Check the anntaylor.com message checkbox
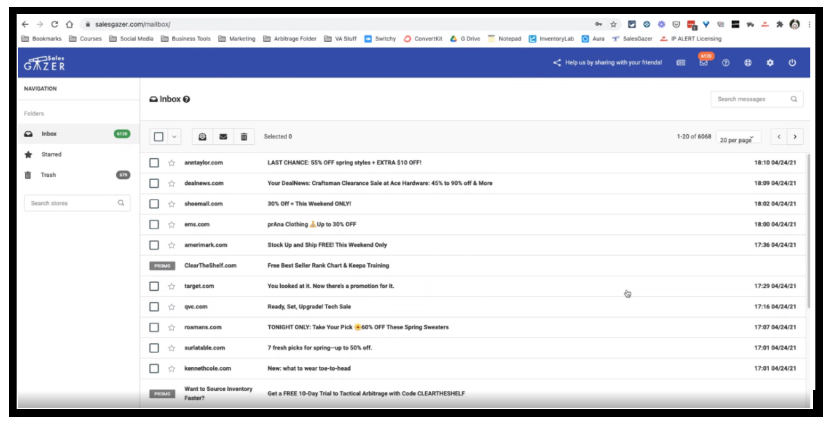The height and width of the screenshot is (428, 830). 154,163
